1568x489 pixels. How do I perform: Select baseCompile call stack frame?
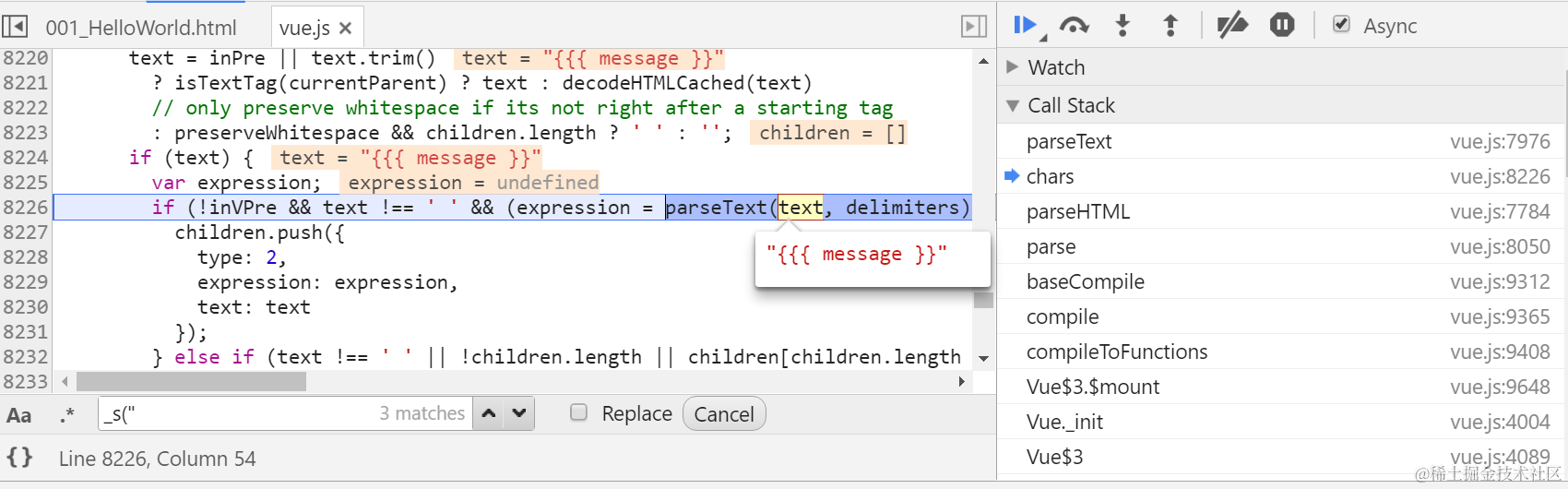click(x=1282, y=281)
